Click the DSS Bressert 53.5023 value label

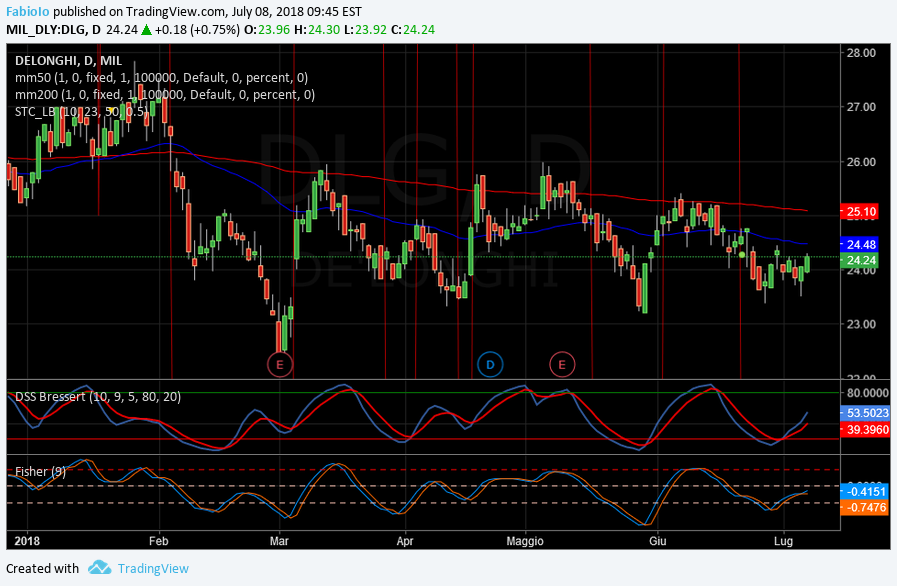[866, 413]
